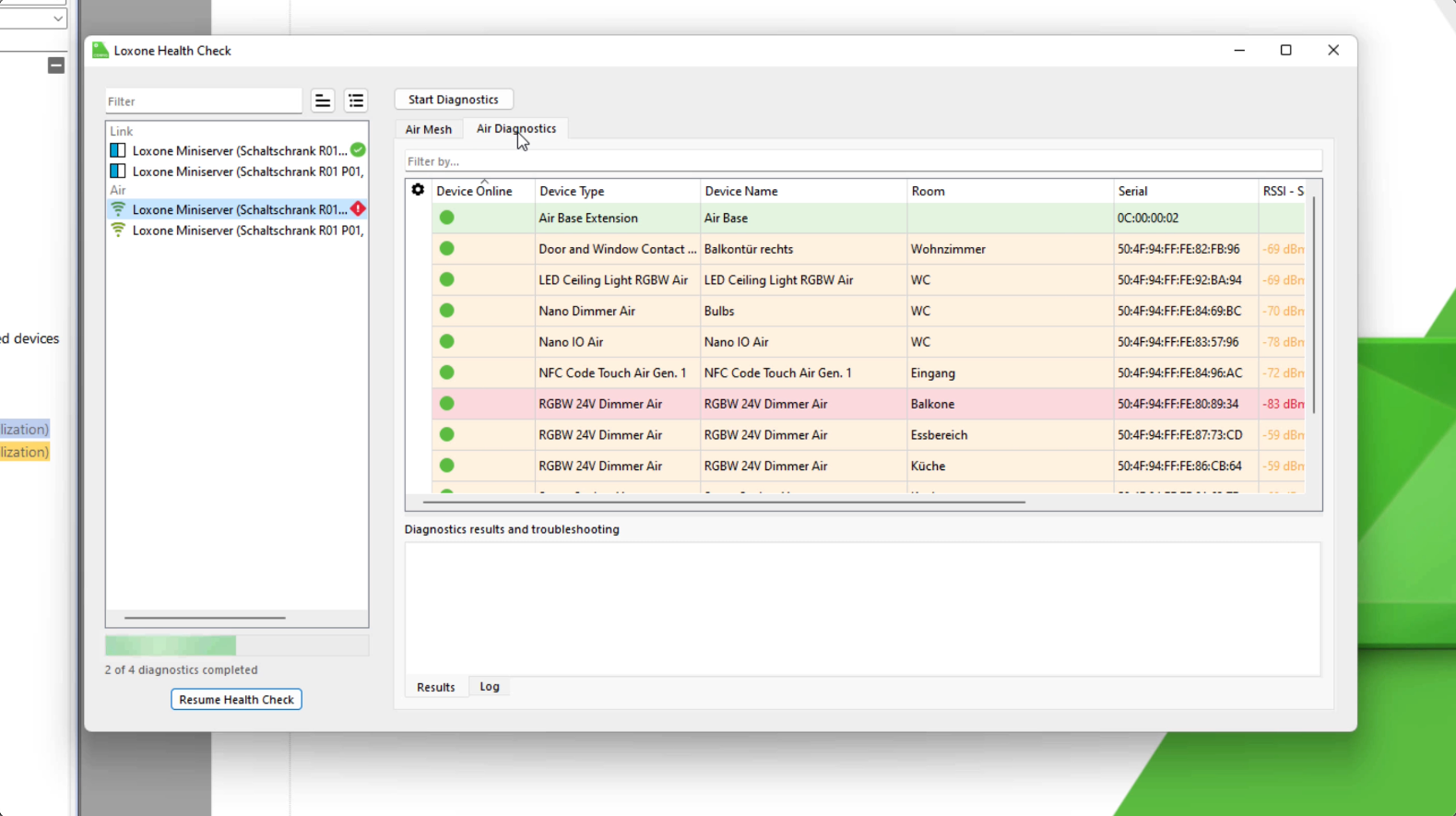
Task: Click the table's horizontal scrollbar
Action: [724, 503]
